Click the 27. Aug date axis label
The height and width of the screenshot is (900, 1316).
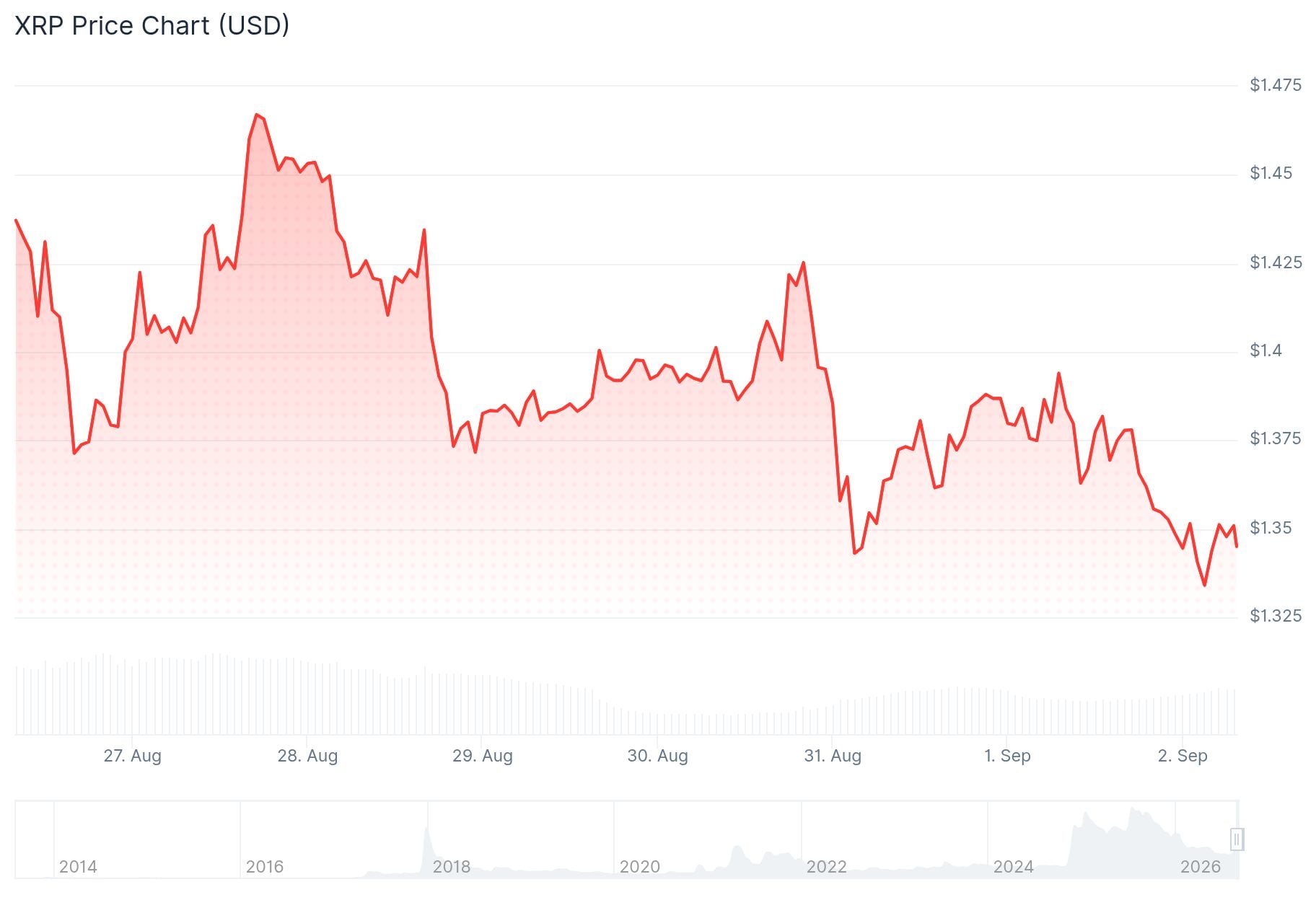[x=132, y=756]
